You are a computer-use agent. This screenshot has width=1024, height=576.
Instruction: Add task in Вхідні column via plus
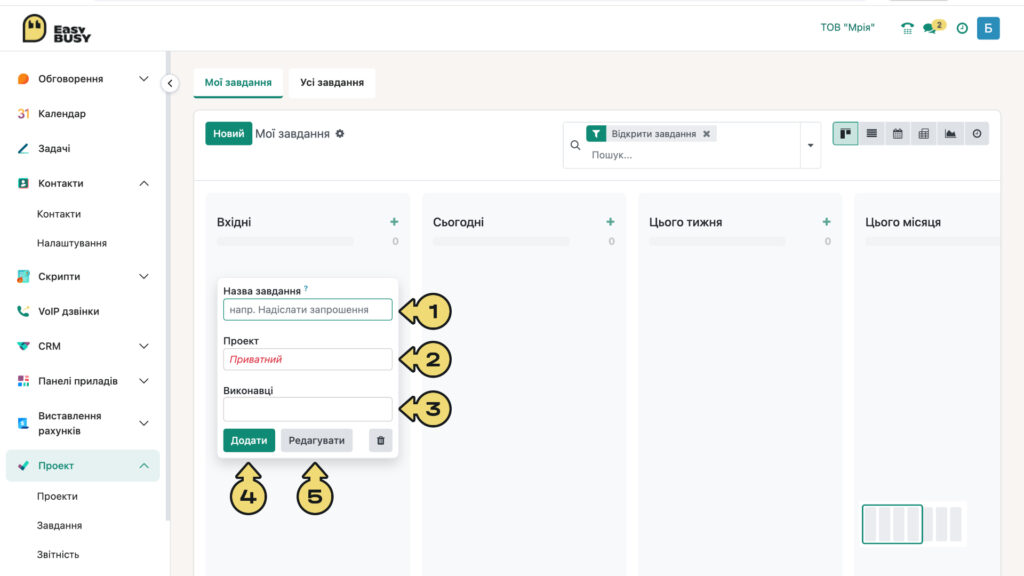tap(394, 222)
